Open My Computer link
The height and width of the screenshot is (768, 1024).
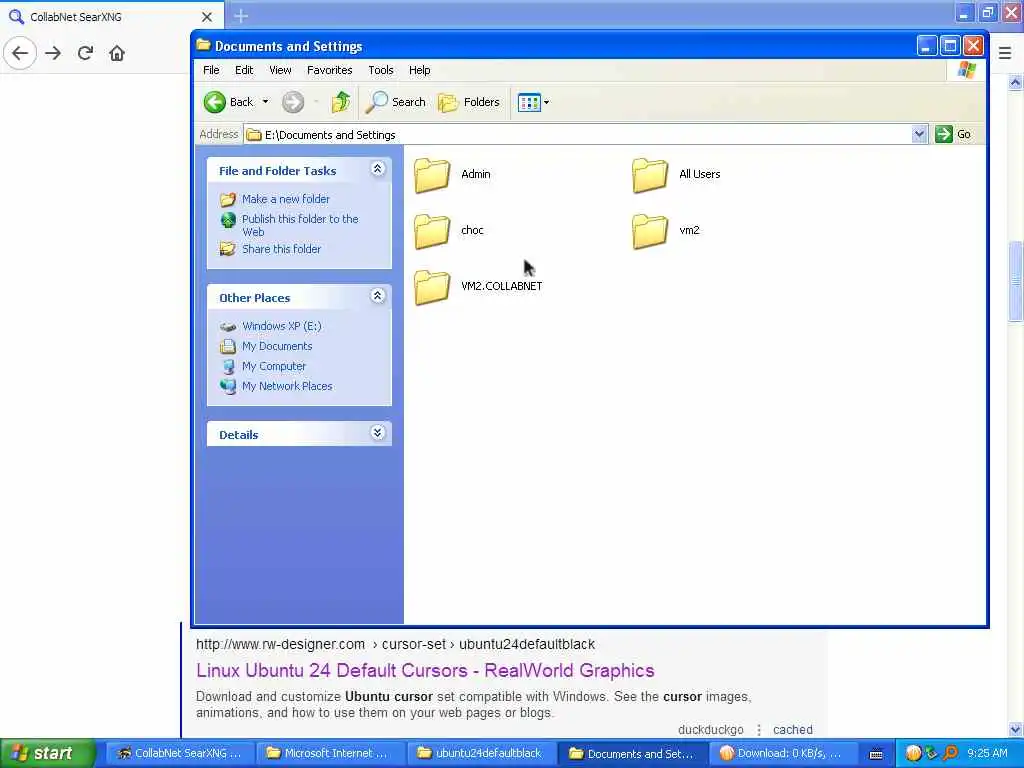[274, 366]
